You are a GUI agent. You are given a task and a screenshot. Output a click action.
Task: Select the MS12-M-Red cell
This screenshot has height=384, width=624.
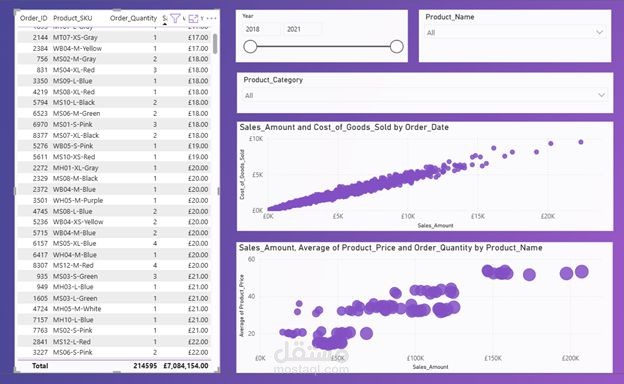[x=73, y=265]
